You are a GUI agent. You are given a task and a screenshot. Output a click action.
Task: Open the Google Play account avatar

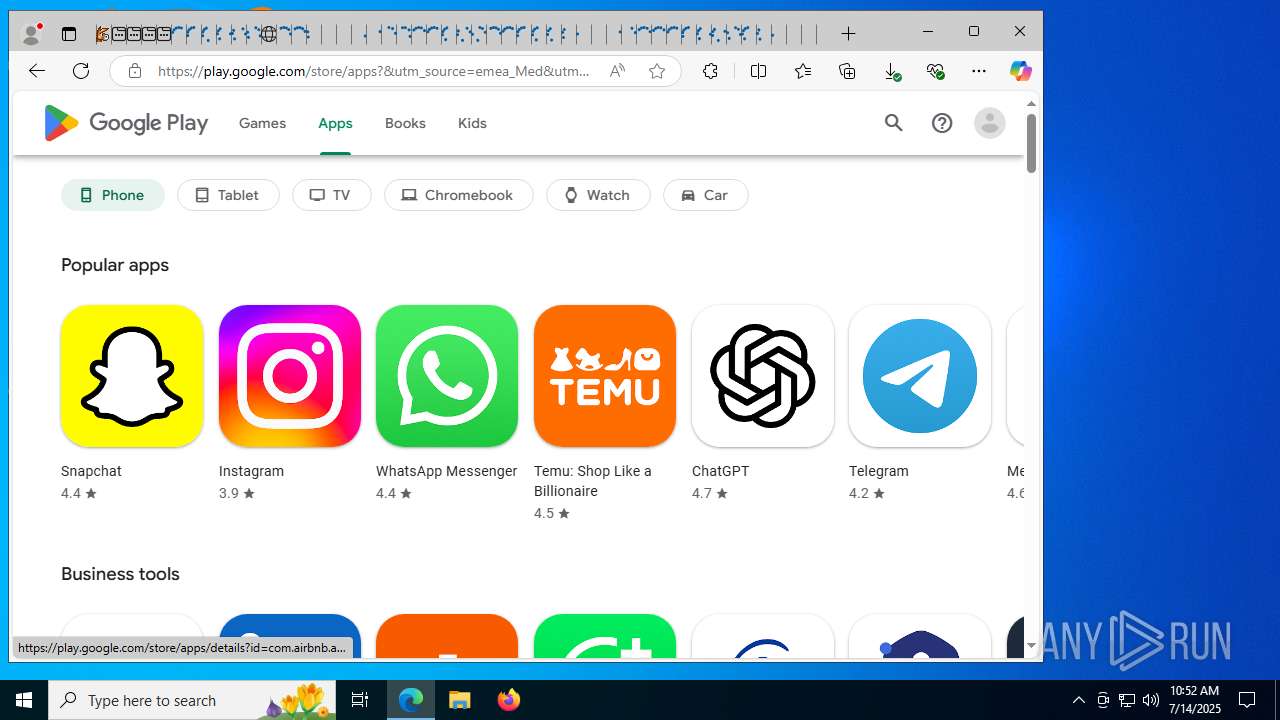point(990,123)
